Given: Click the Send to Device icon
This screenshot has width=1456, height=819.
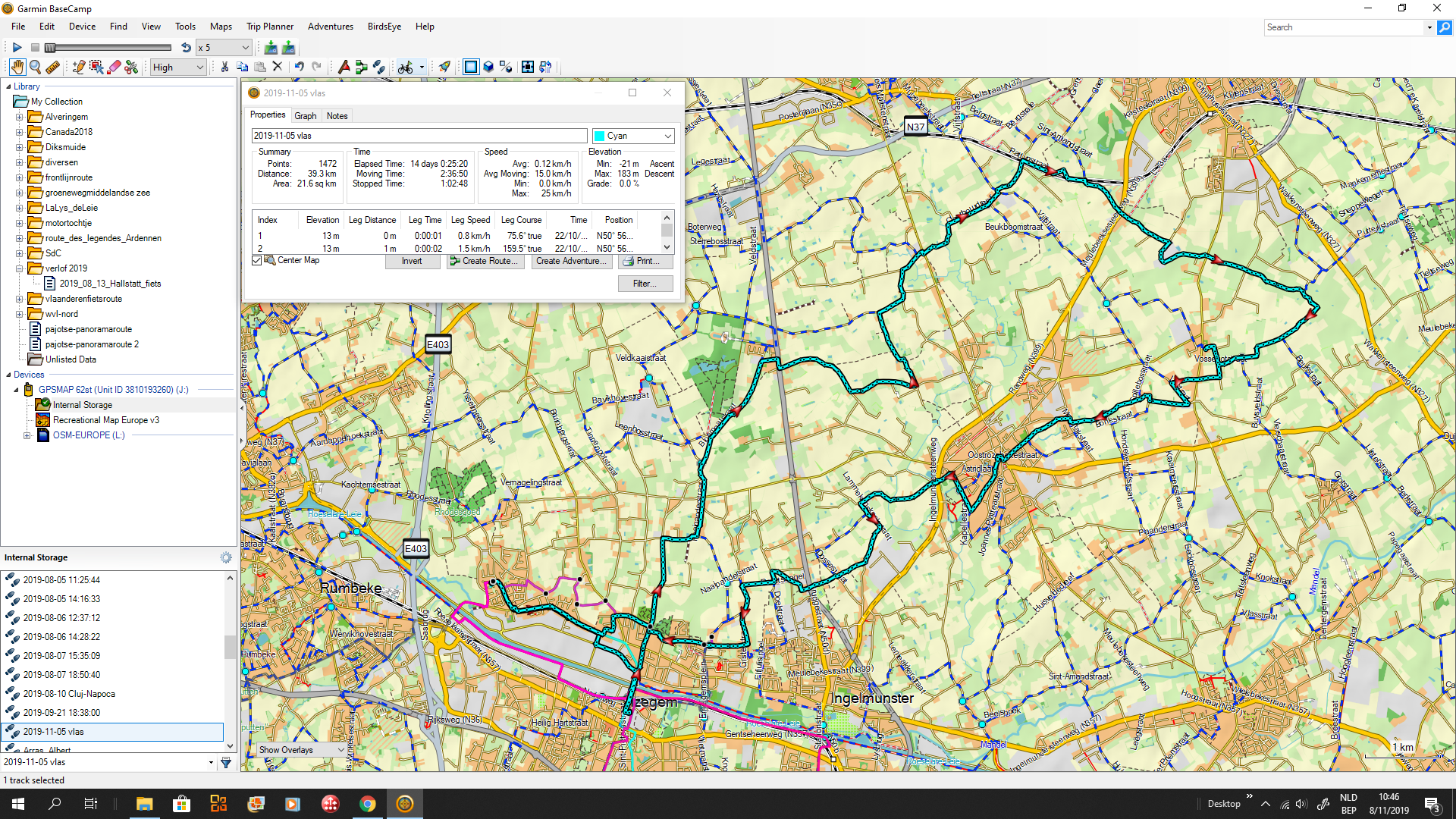Looking at the screenshot, I should pyautogui.click(x=271, y=48).
